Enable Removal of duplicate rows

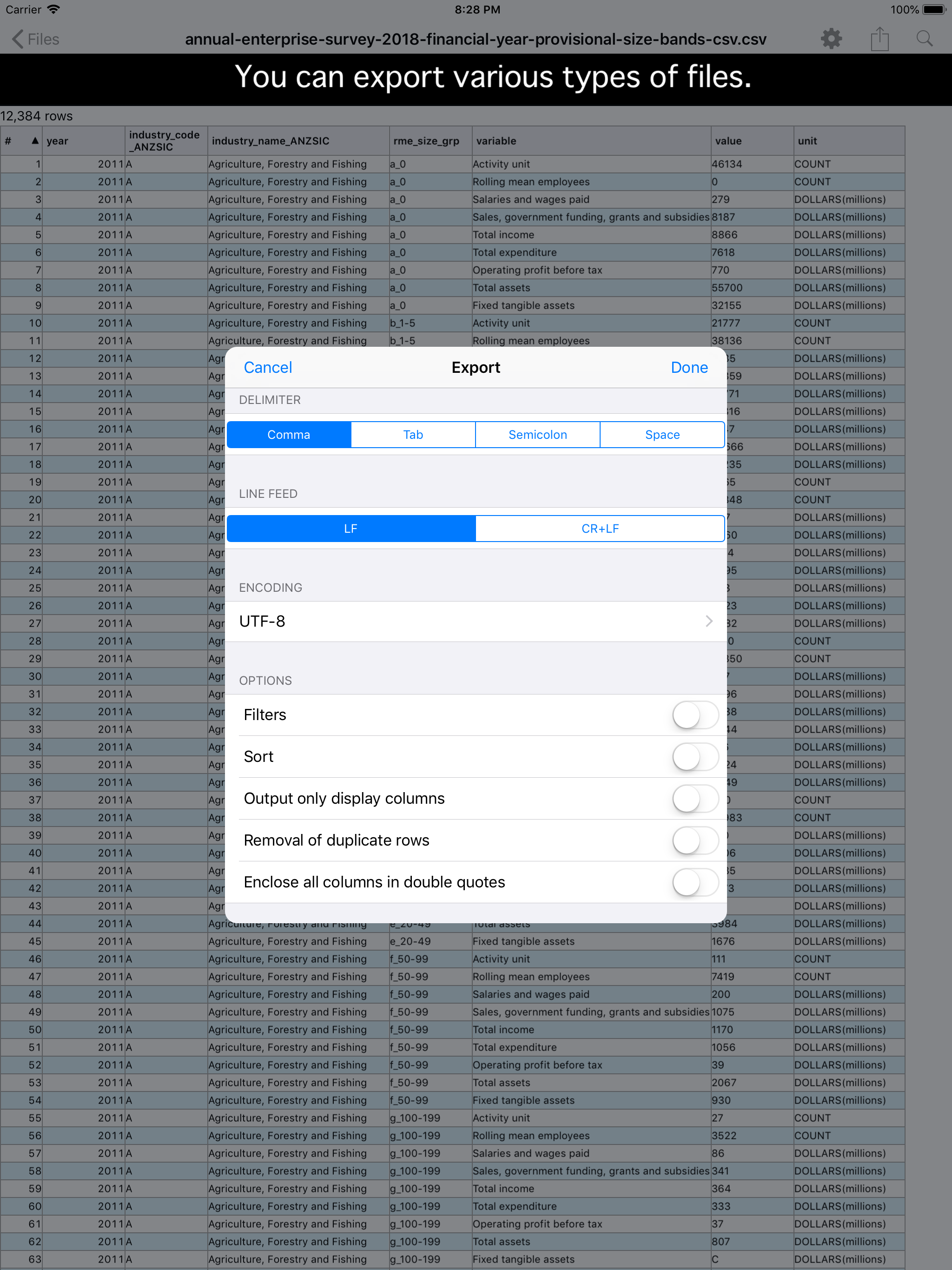[x=696, y=840]
